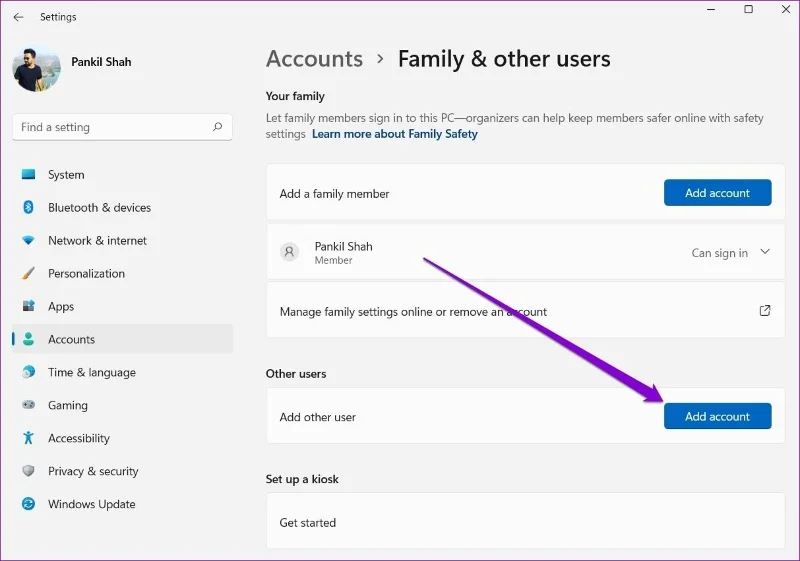Select Network & internet in sidebar
The height and width of the screenshot is (561, 800).
coord(122,240)
